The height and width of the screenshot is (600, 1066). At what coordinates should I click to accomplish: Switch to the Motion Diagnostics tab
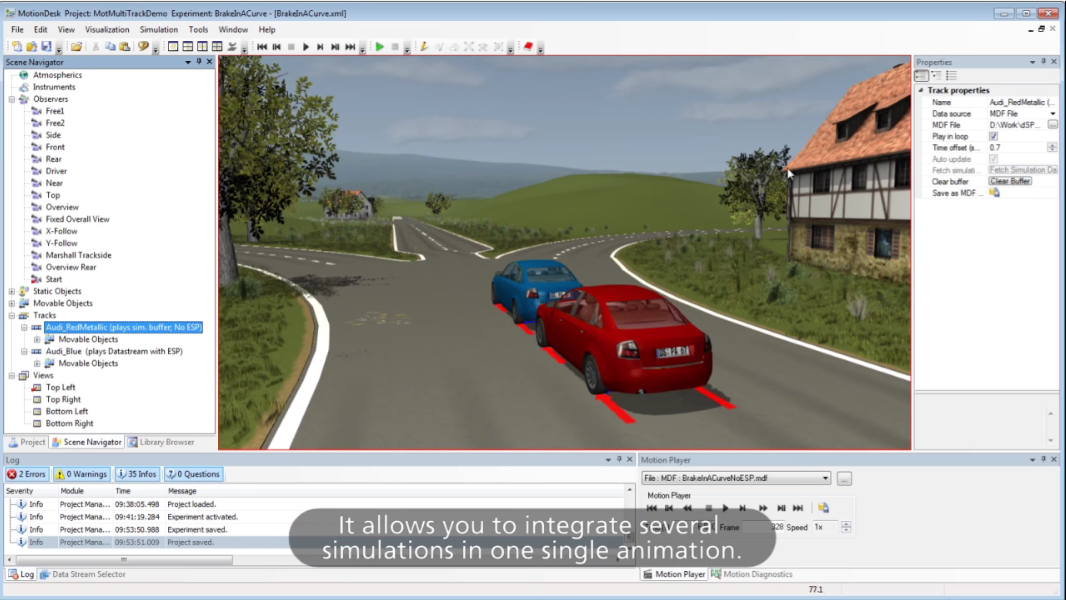[751, 574]
